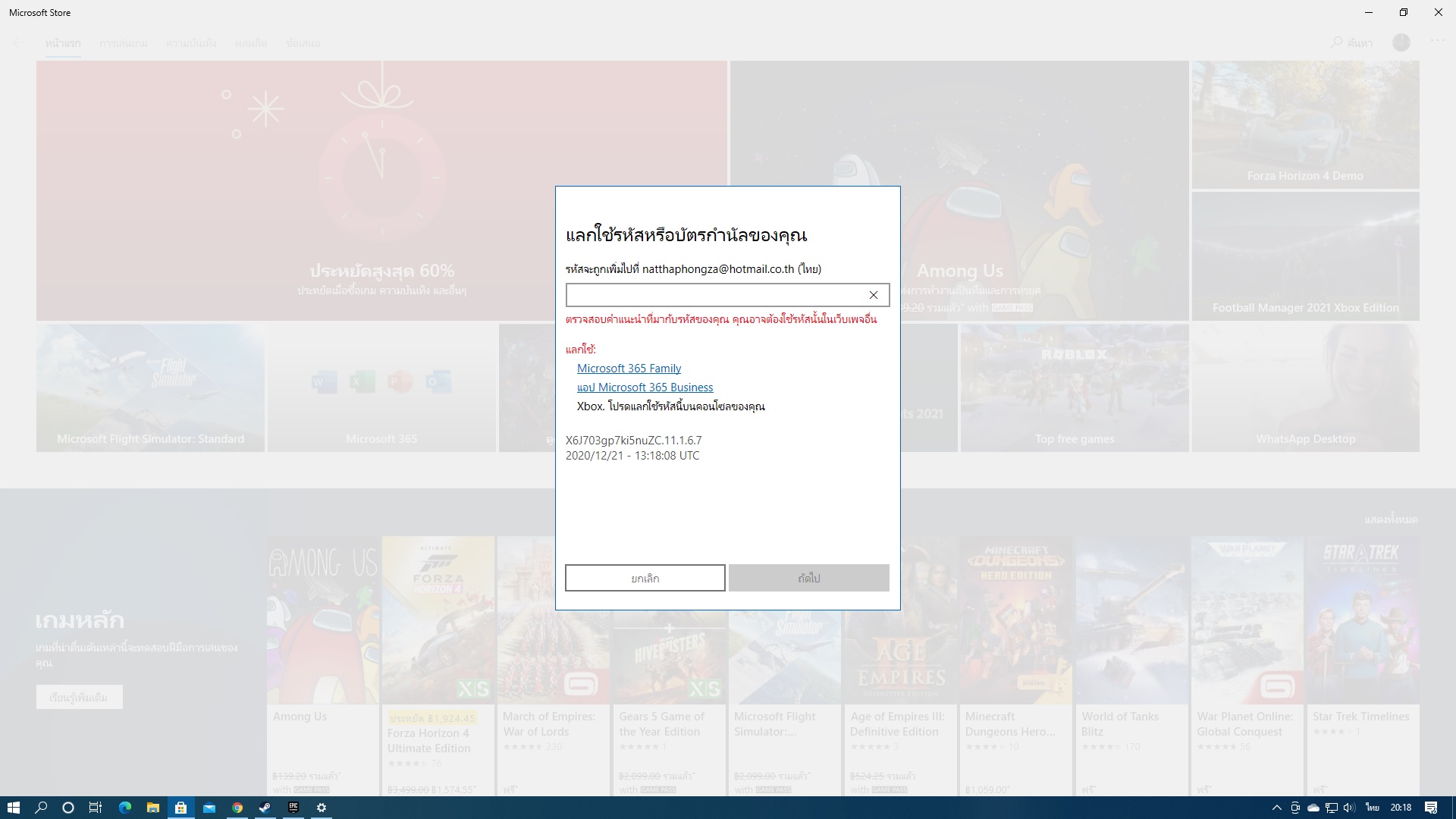This screenshot has width=1456, height=819.
Task: Click the back arrow in the Store
Action: click(18, 43)
